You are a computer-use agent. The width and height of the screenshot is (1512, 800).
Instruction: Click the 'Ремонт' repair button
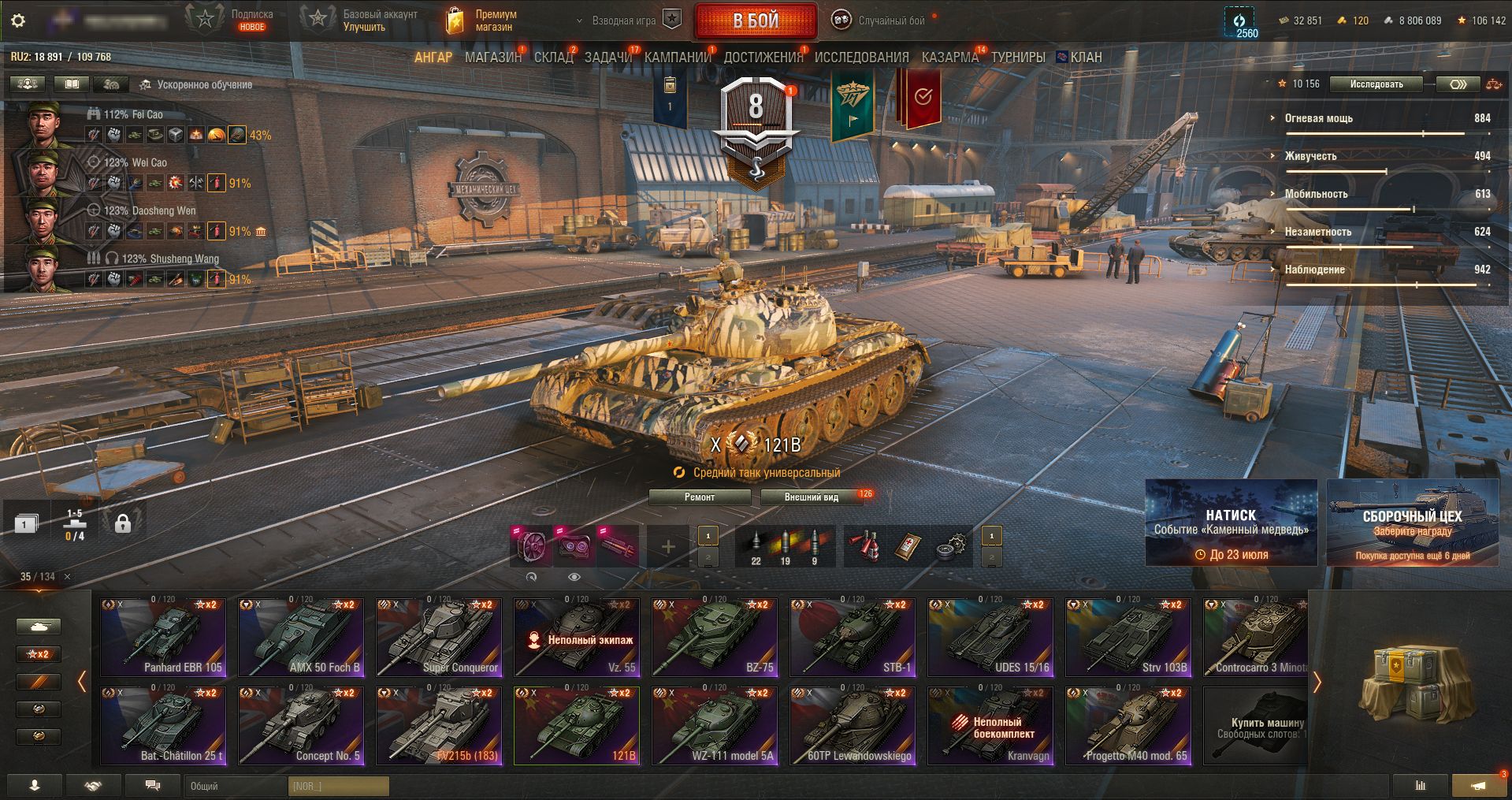coord(700,497)
